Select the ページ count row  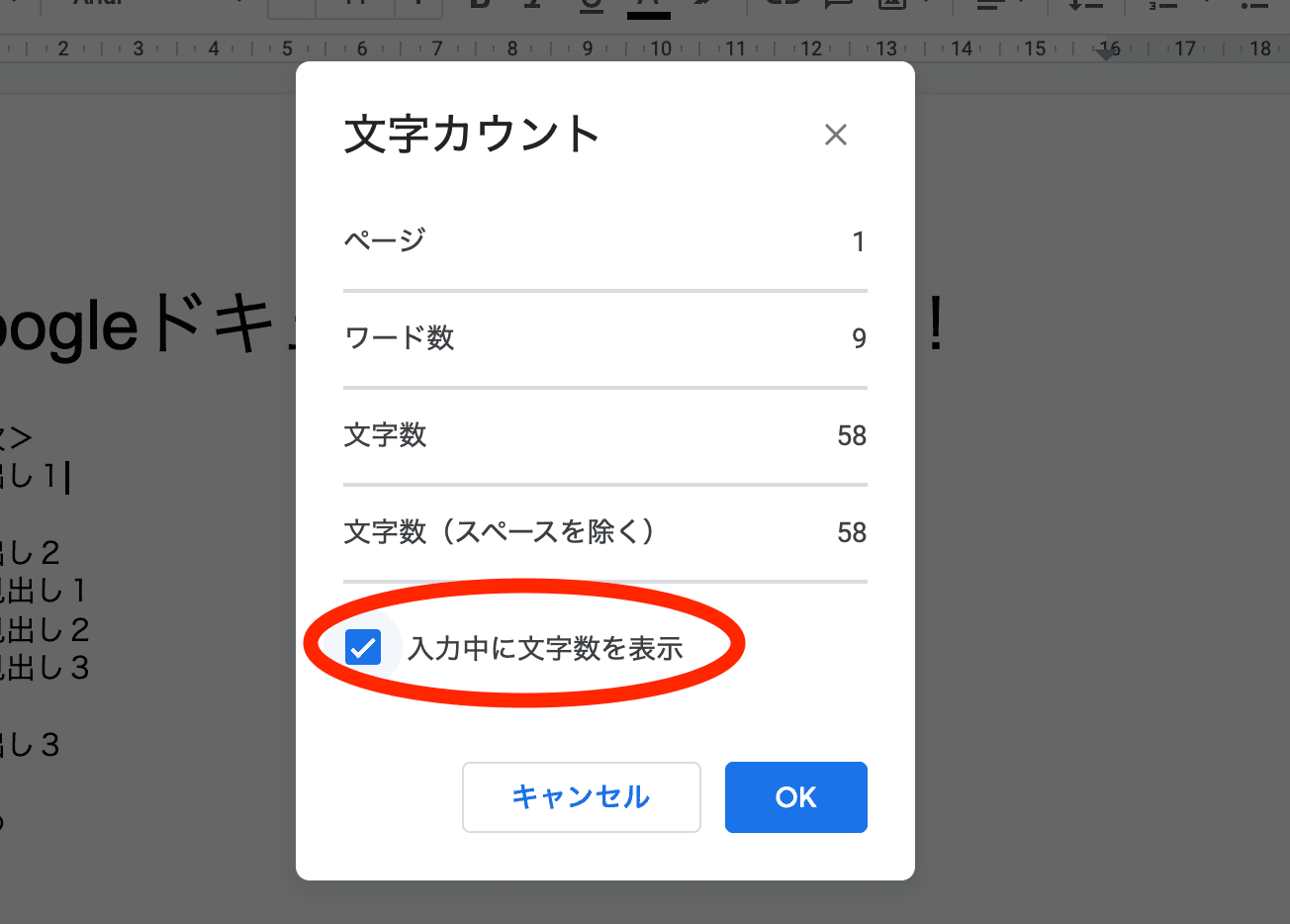tap(605, 241)
